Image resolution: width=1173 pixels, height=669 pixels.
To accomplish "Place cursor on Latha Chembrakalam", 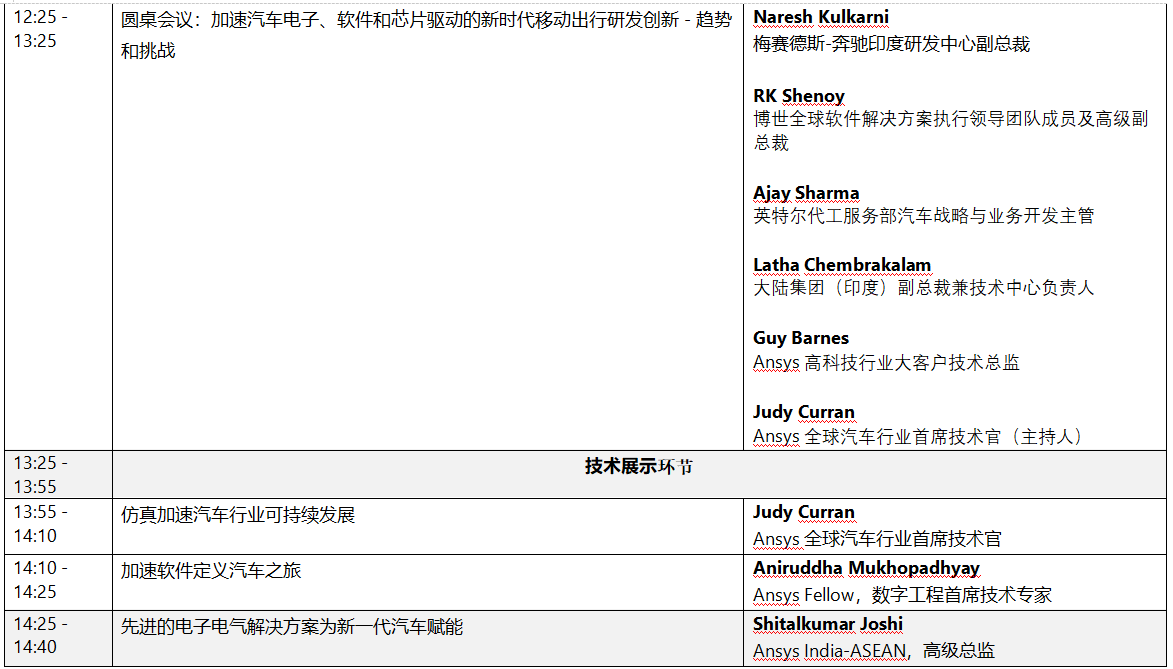I will point(841,265).
